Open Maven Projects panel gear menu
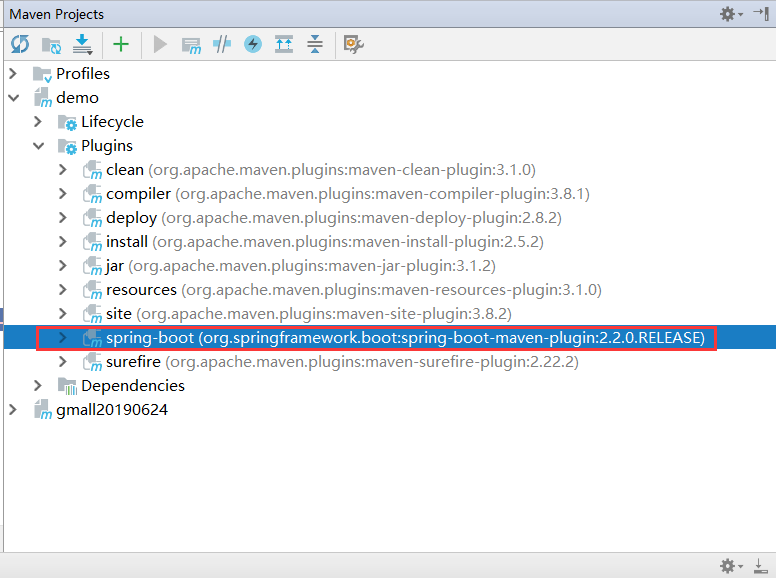This screenshot has width=776, height=578. point(731,14)
